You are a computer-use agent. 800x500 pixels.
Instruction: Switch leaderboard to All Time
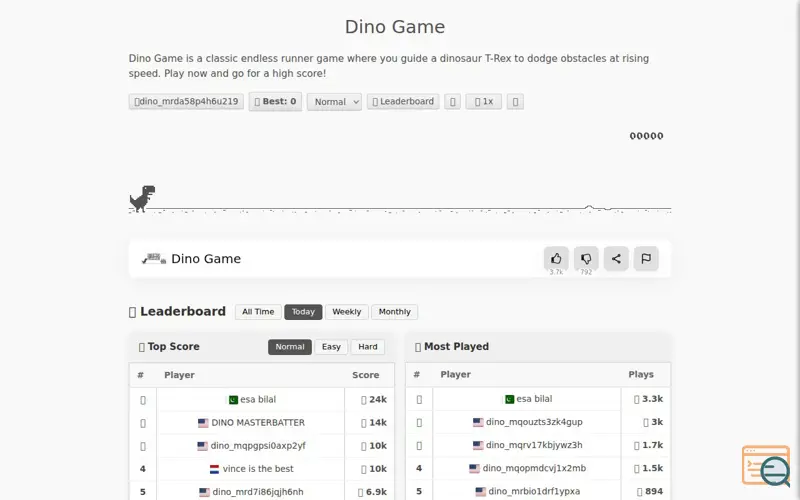coord(258,312)
